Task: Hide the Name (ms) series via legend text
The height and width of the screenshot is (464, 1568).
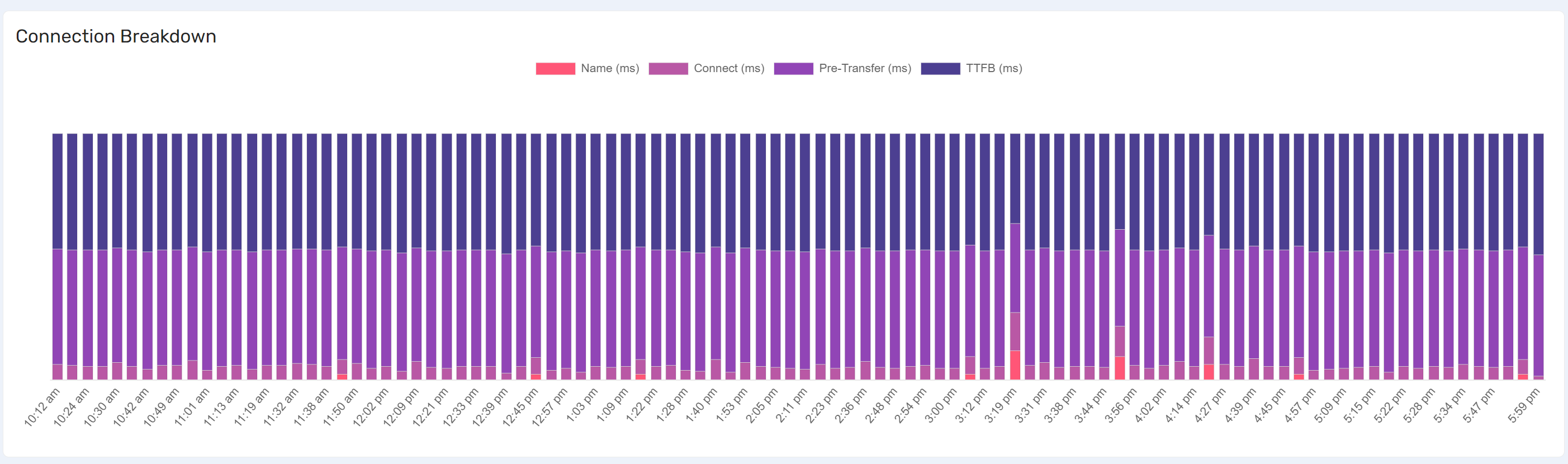Action: [609, 69]
